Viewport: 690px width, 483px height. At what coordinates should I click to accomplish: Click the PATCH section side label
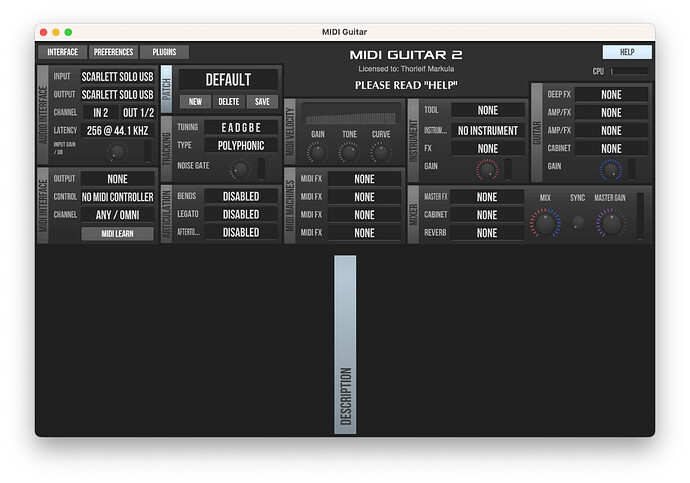(166, 89)
